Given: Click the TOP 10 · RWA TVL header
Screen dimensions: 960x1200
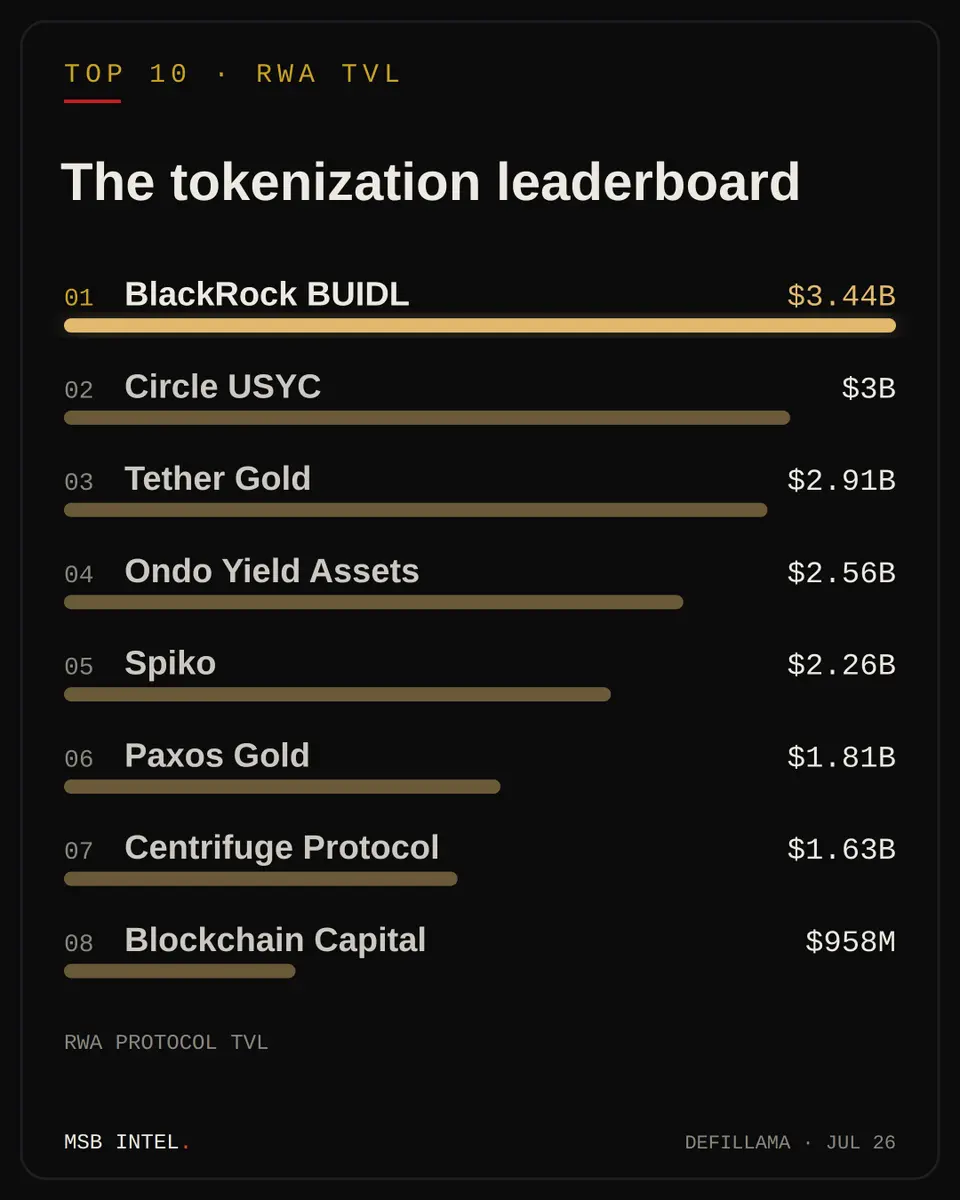Looking at the screenshot, I should coord(233,74).
